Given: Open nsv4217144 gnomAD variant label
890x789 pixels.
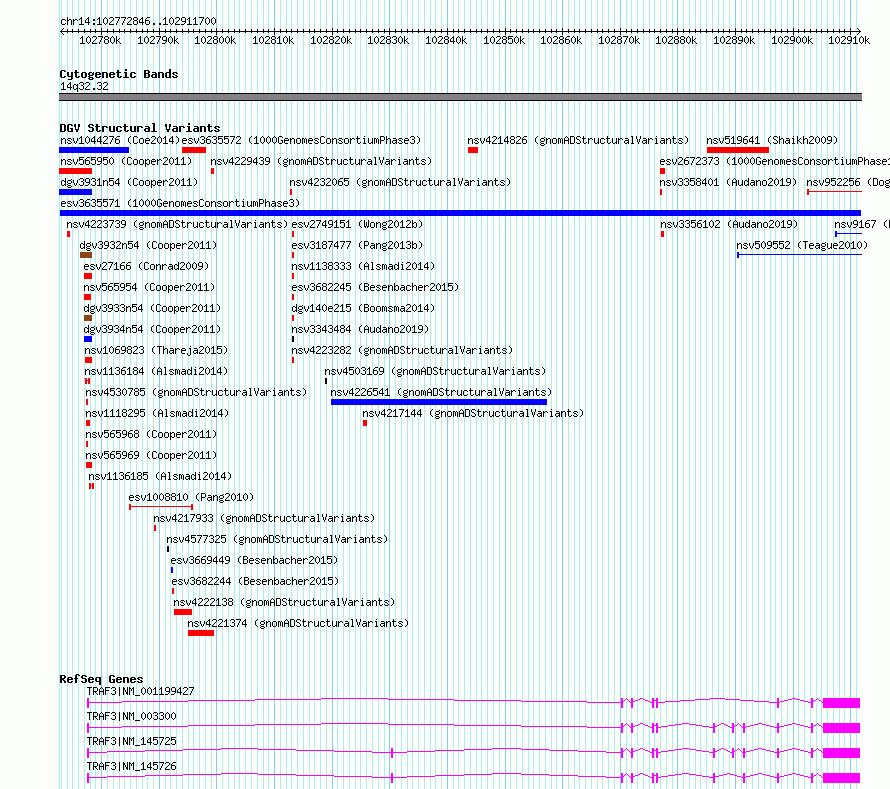Looking at the screenshot, I should point(473,413).
